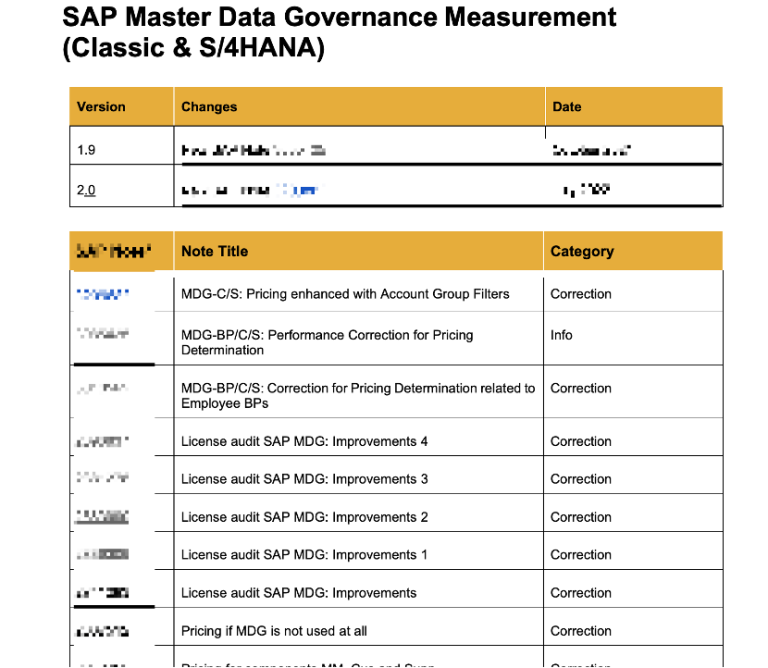Click 'MDG-C/S: Pricing enhanced with Account Group Filters'

(x=345, y=294)
